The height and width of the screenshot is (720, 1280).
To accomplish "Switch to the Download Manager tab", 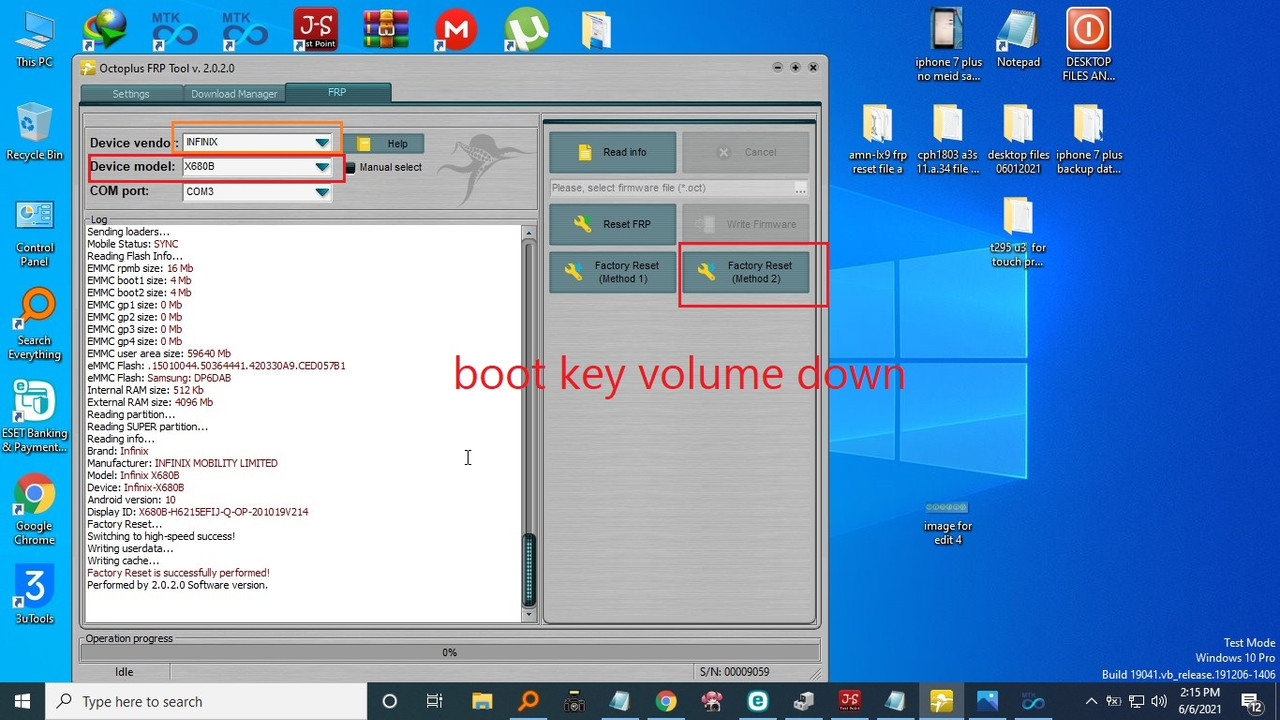I will click(x=234, y=94).
